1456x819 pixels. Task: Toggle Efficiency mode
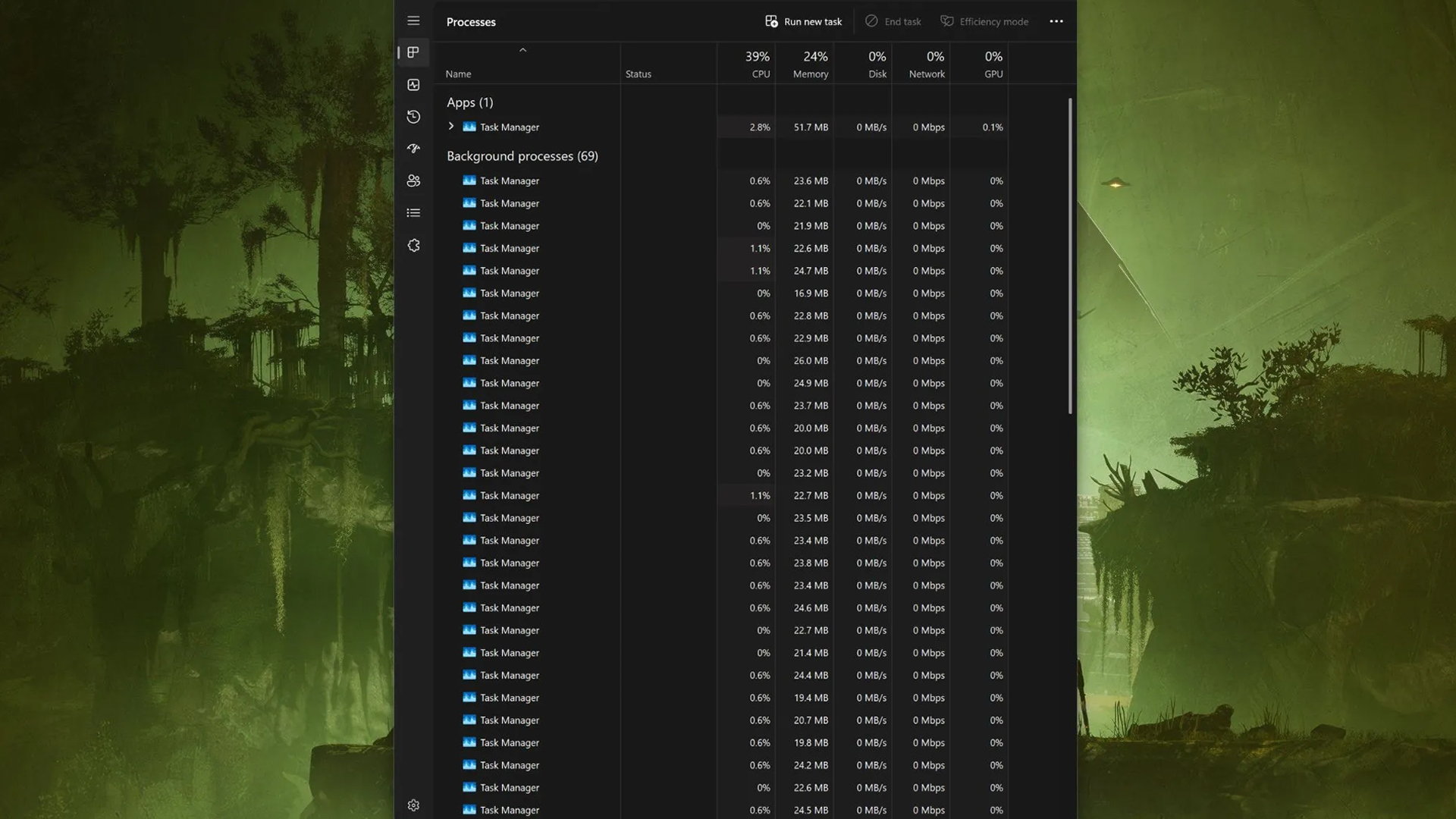tap(984, 21)
